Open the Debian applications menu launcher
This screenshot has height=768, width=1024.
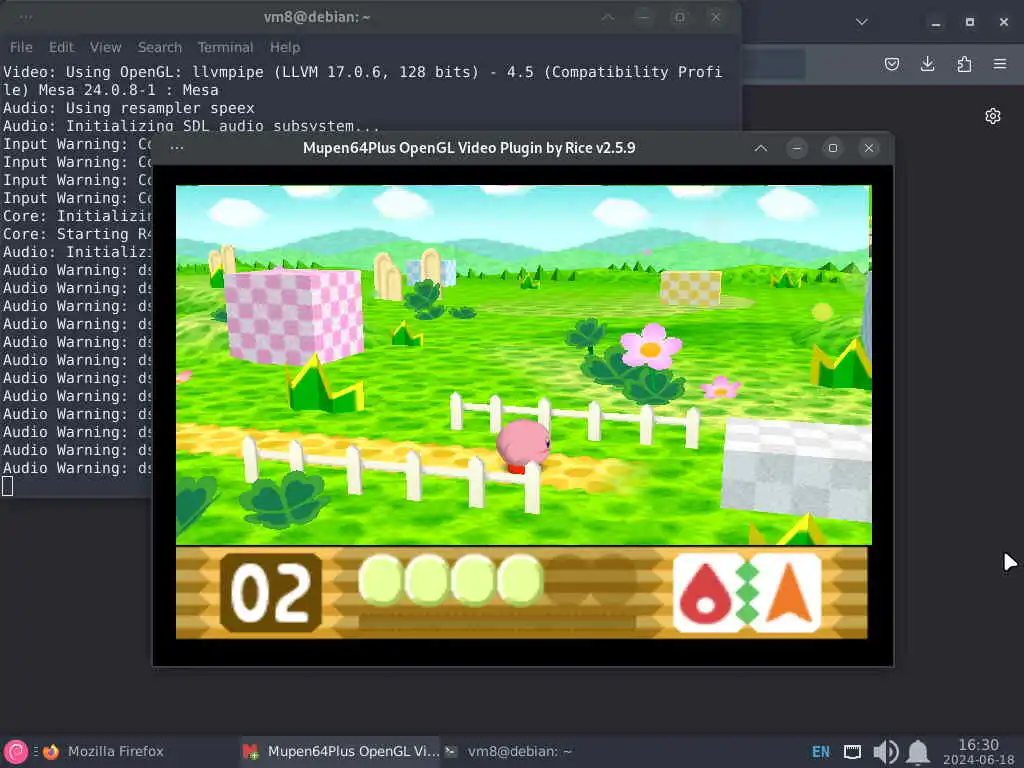pyautogui.click(x=16, y=752)
